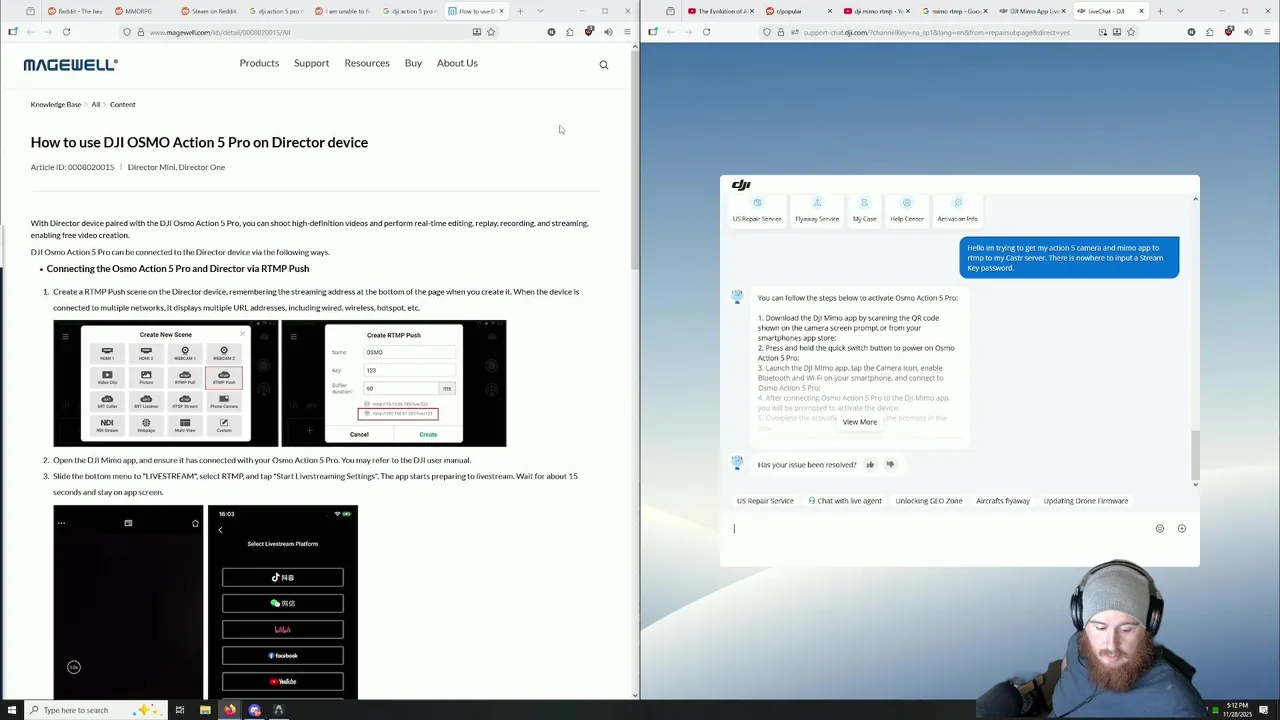The height and width of the screenshot is (720, 1280).
Task: Open the Products menu
Action: 259,63
